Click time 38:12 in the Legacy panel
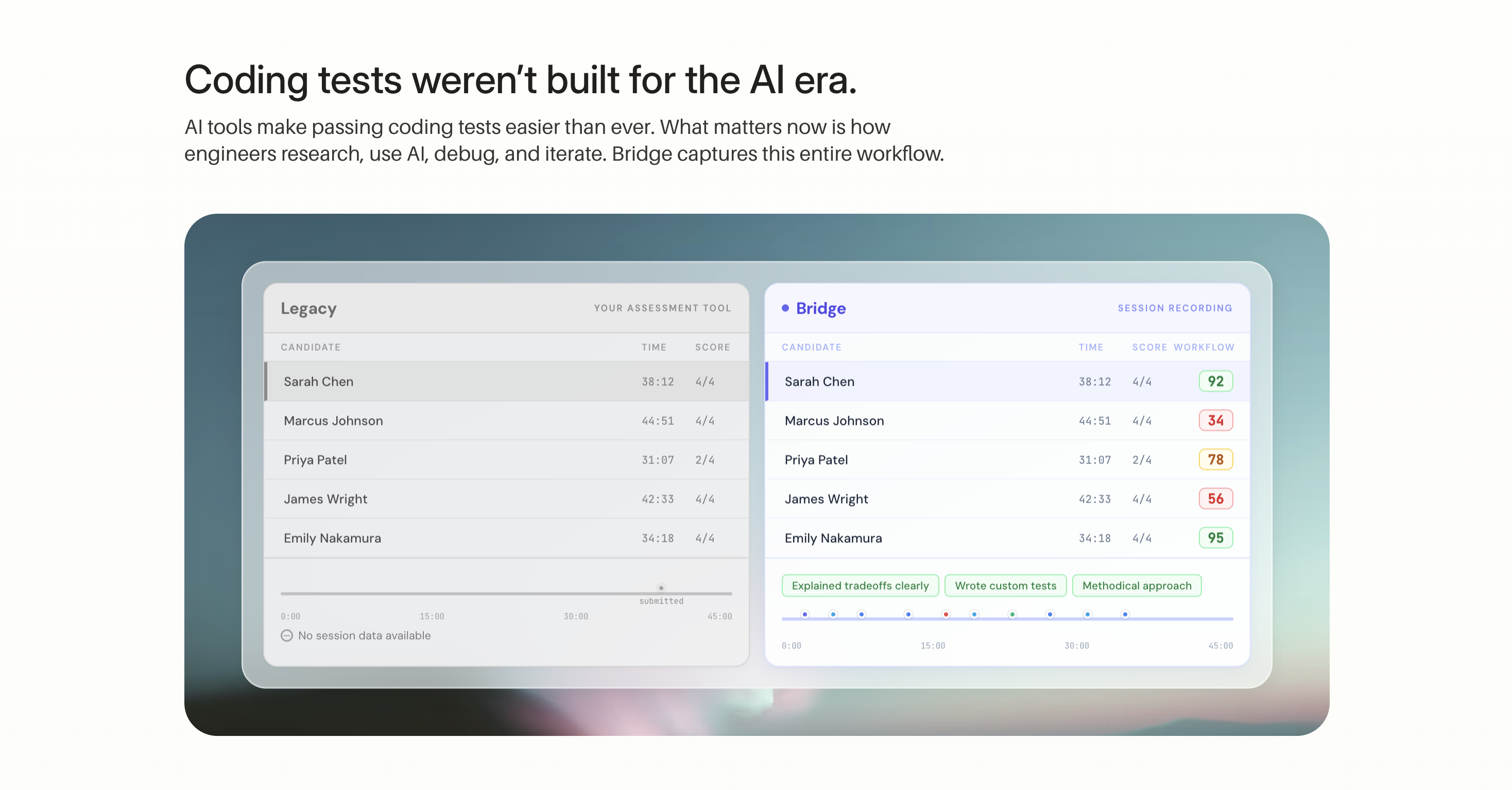The image size is (1512, 790). pos(658,382)
